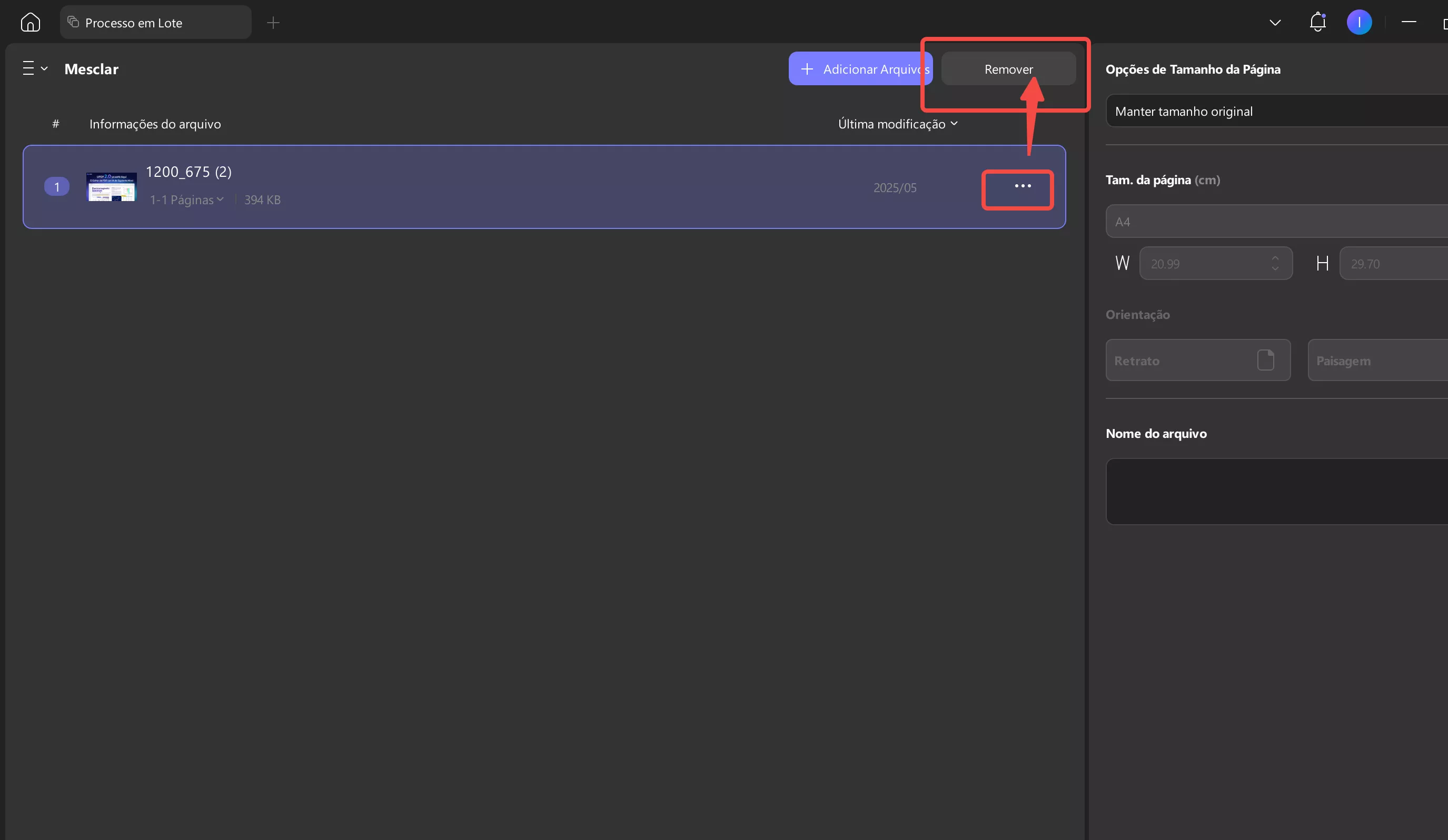Image resolution: width=1448 pixels, height=840 pixels.
Task: Click the Home icon
Action: click(30, 23)
